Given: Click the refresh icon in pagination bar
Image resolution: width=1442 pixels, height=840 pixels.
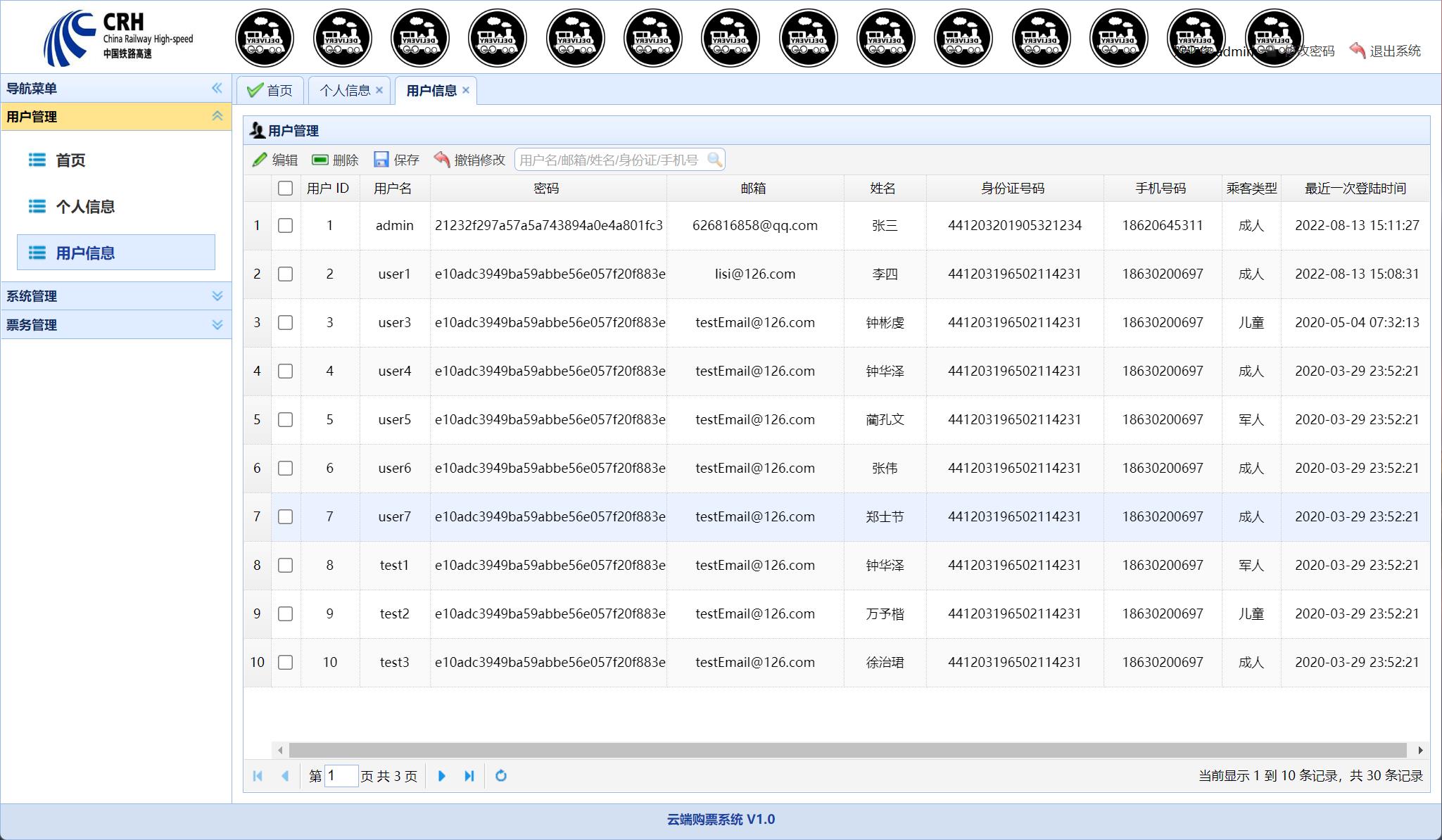Looking at the screenshot, I should click(x=501, y=776).
